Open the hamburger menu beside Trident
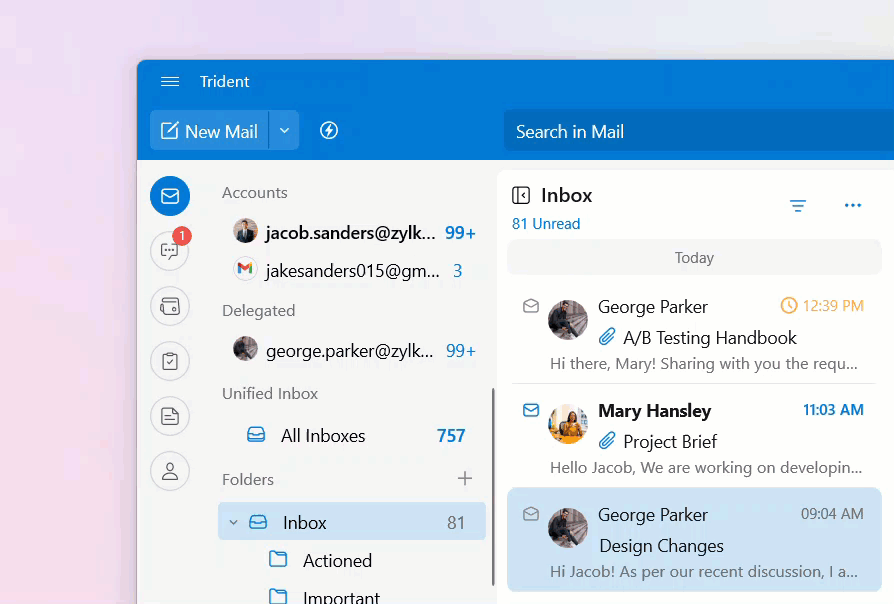The height and width of the screenshot is (604, 894). click(170, 82)
